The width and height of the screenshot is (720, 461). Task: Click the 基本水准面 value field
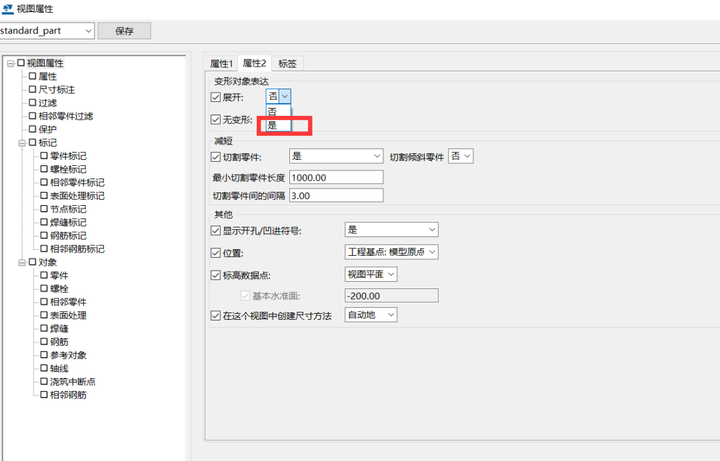[x=391, y=296]
